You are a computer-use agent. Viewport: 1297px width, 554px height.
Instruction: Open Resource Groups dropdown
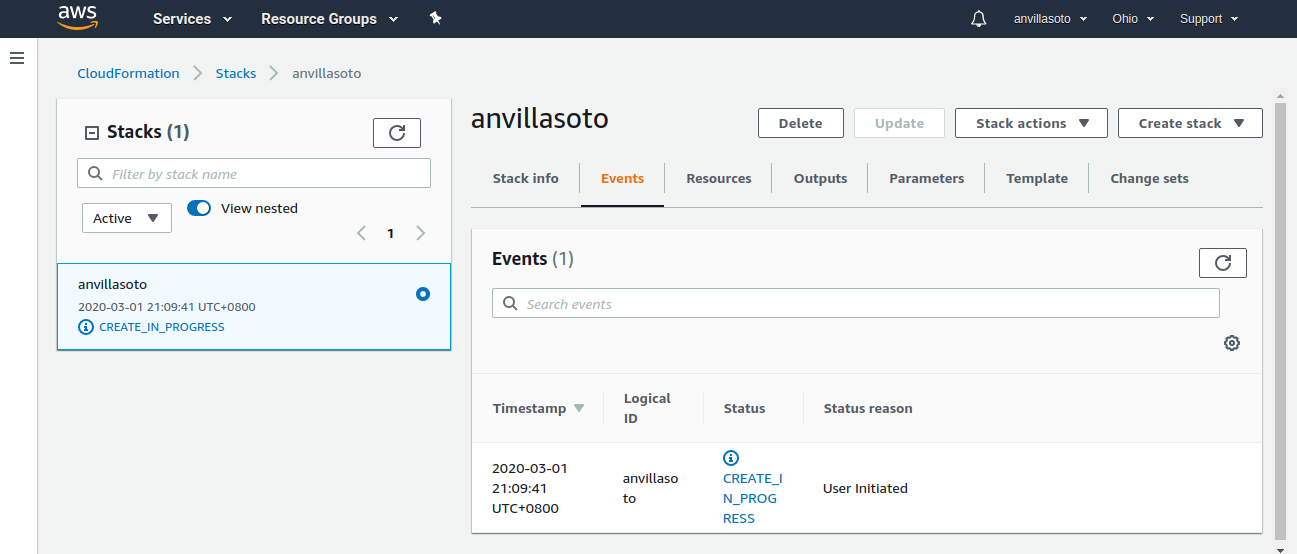[x=329, y=19]
